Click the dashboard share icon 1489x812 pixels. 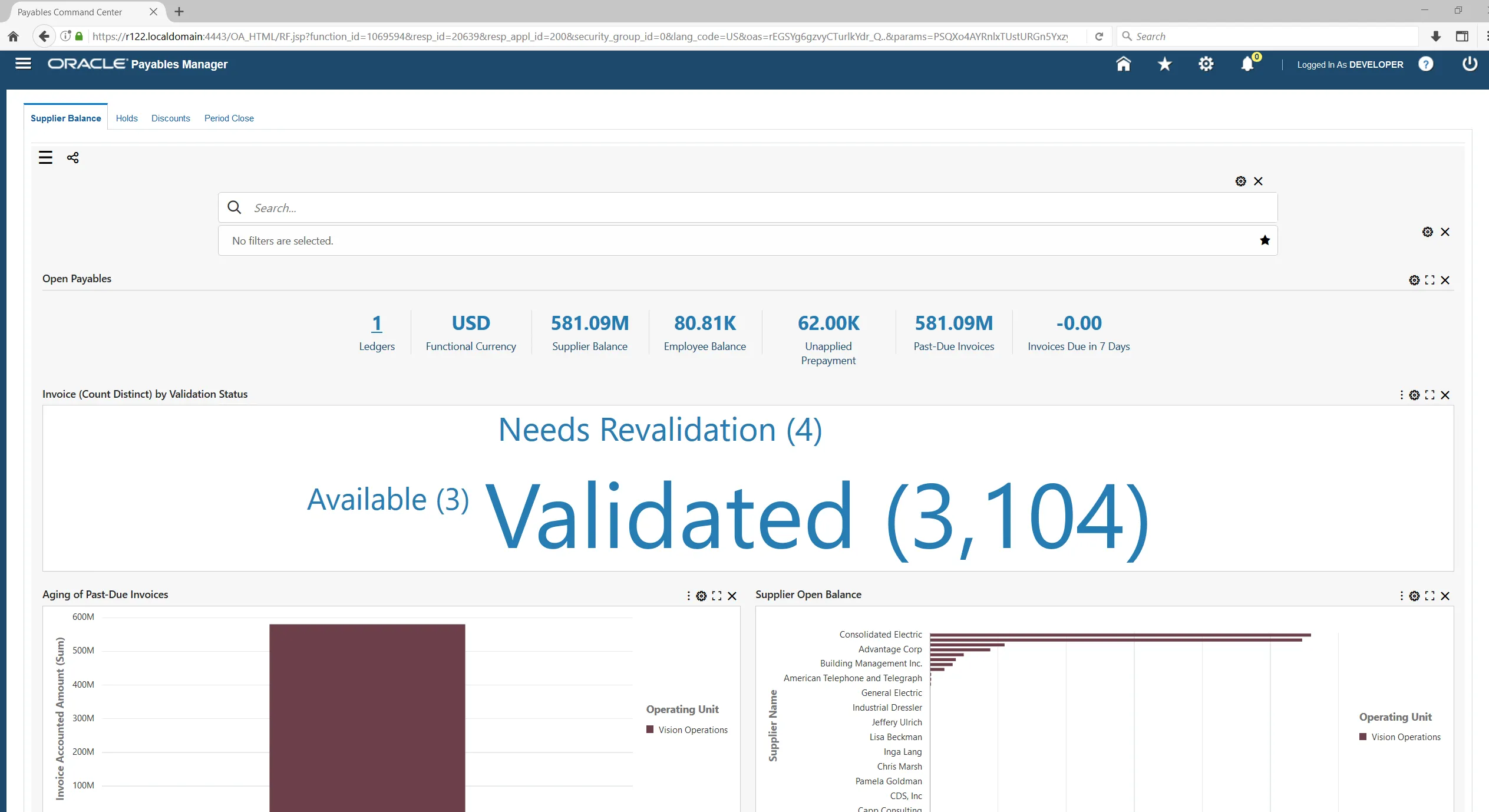[72, 157]
